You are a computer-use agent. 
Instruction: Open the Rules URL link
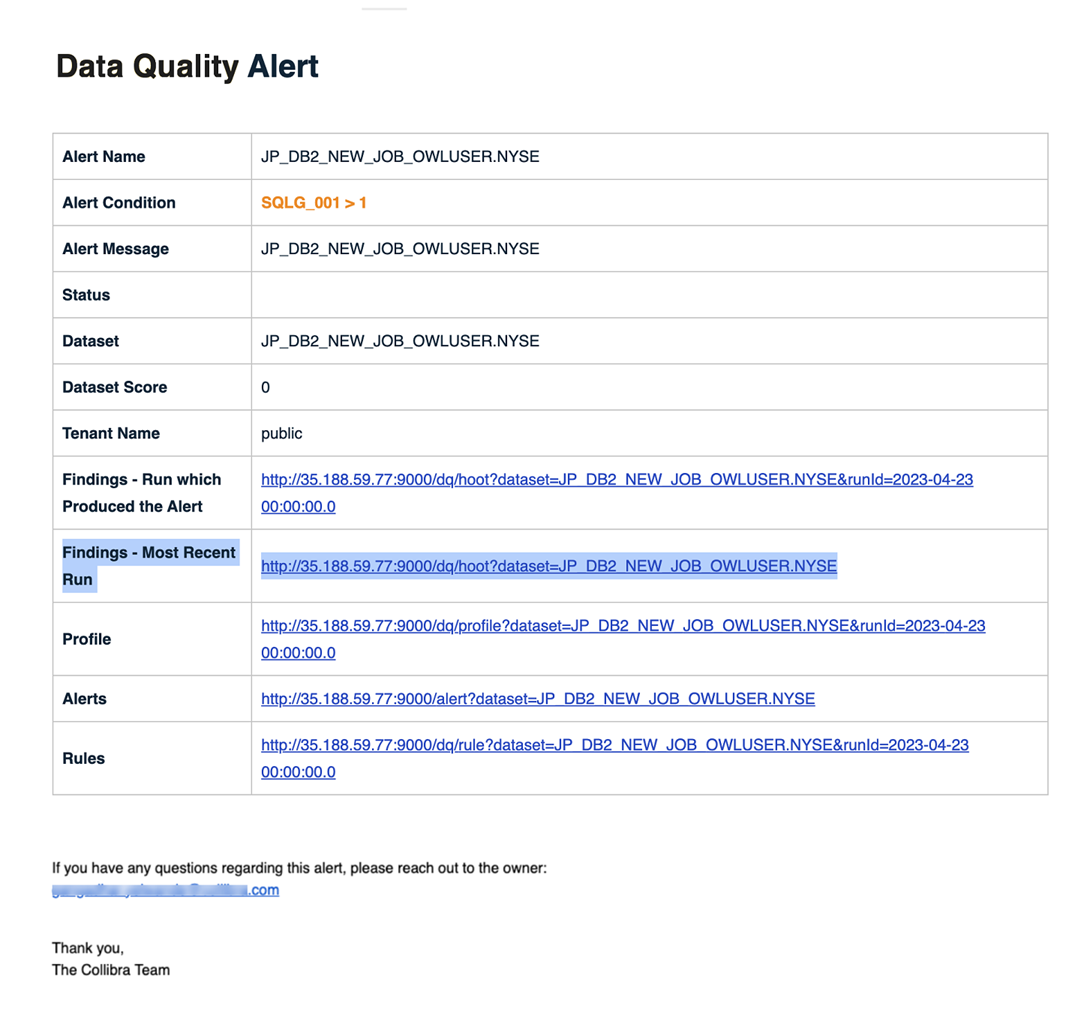pos(614,745)
